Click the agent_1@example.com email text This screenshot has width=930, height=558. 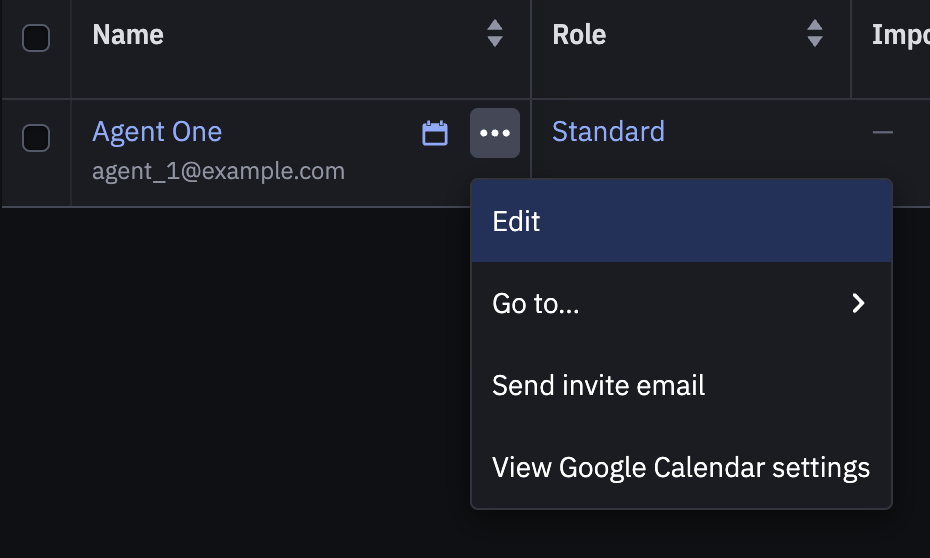[x=218, y=171]
